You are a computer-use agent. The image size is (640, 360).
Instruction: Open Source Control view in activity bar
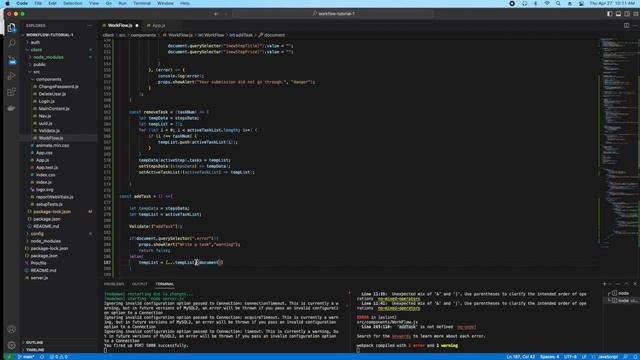11,60
